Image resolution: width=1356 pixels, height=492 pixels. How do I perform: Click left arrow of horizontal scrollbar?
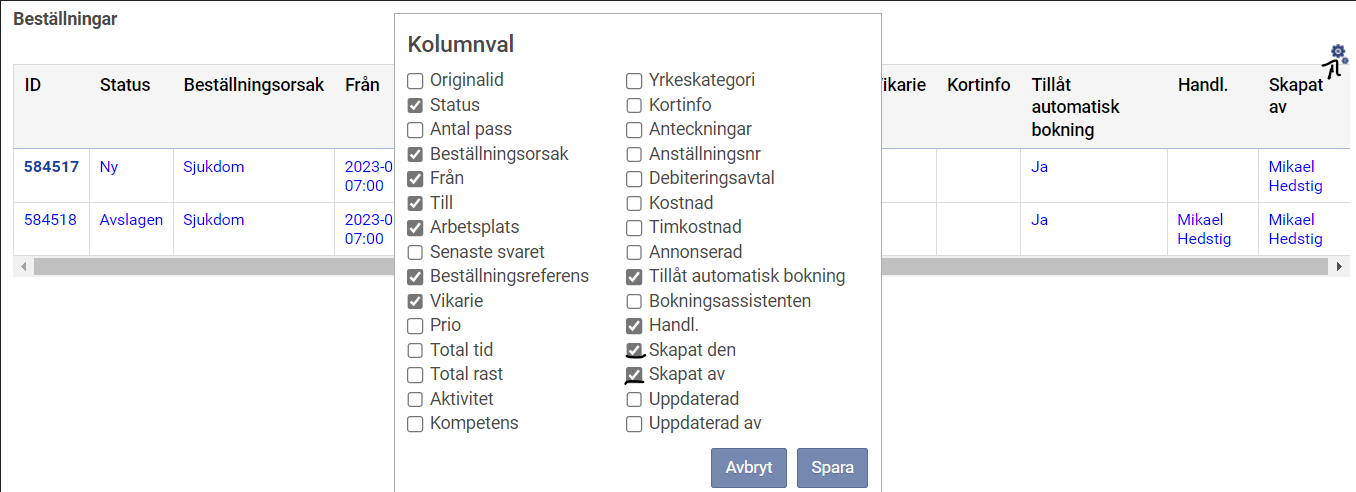point(22,267)
